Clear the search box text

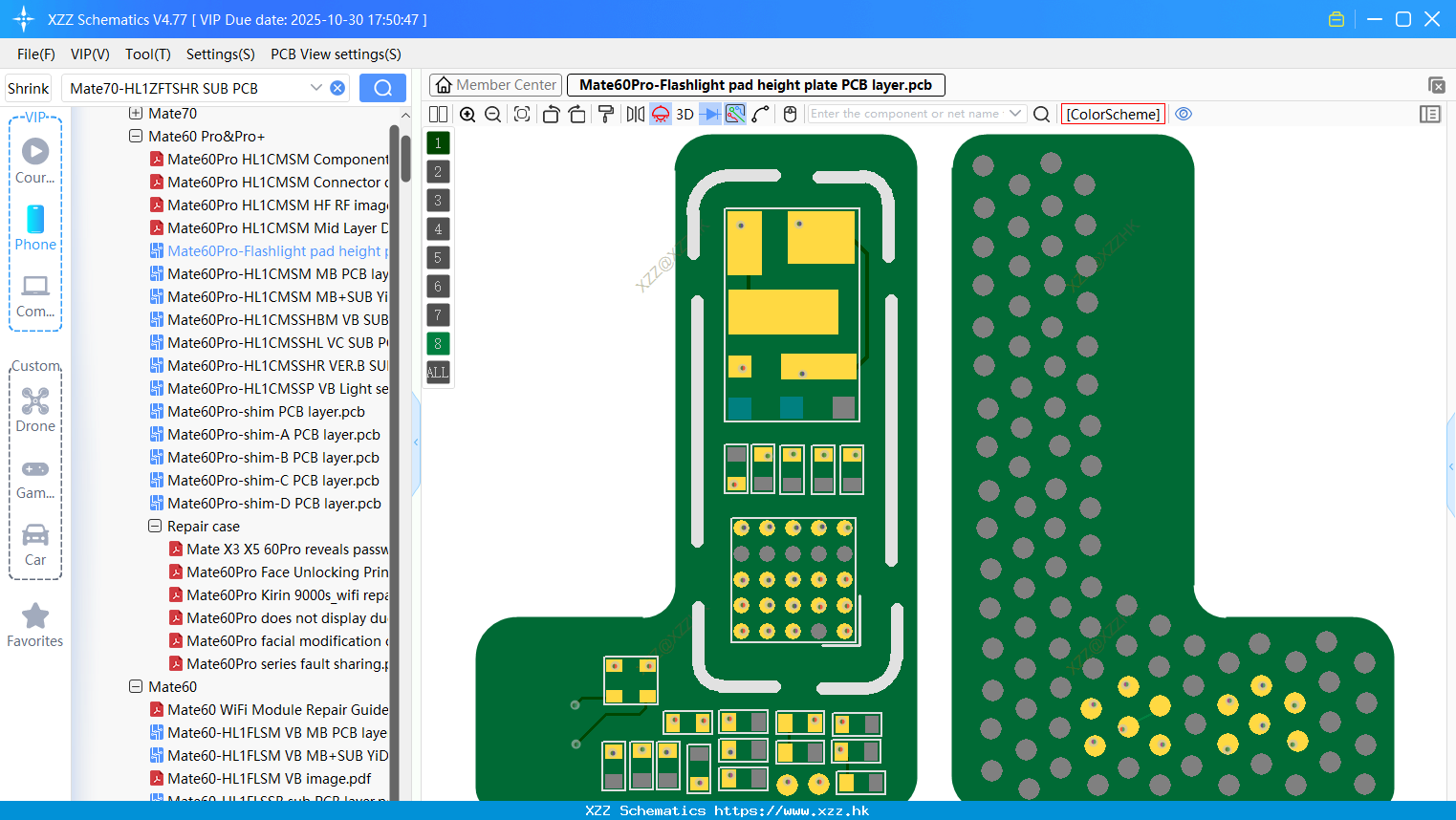click(x=337, y=88)
